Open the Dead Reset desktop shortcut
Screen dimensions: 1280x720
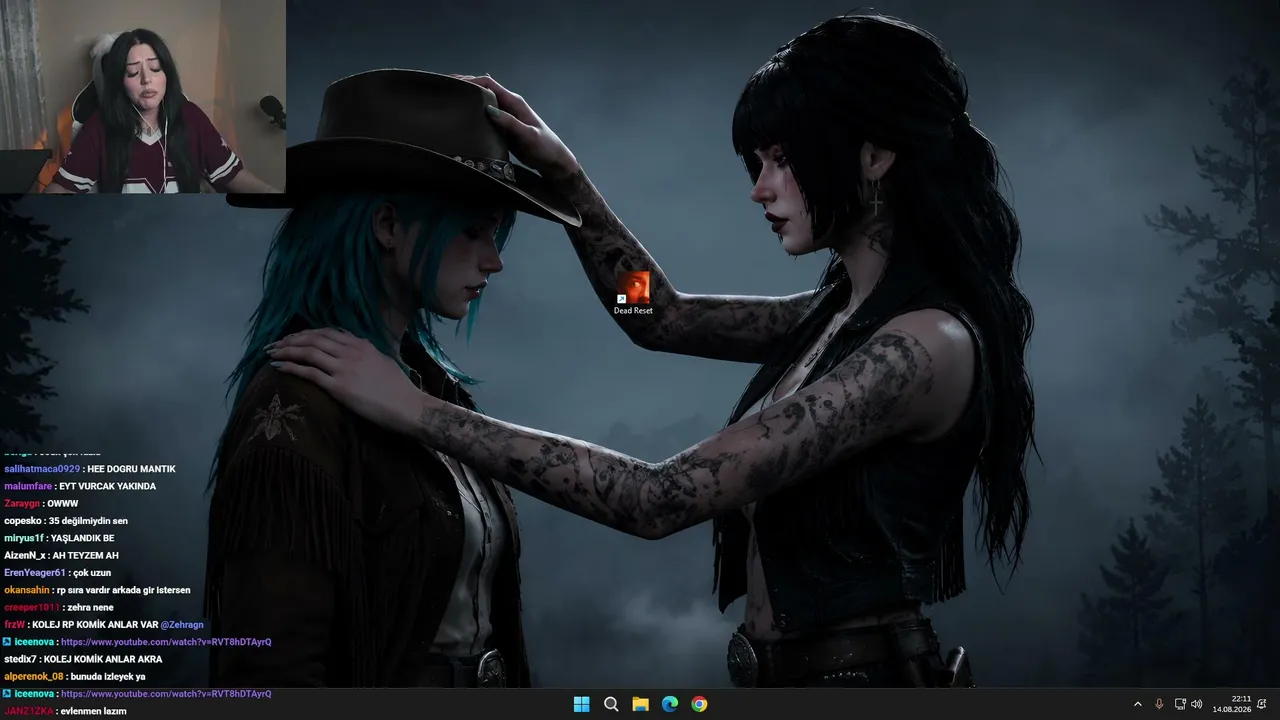(x=633, y=294)
